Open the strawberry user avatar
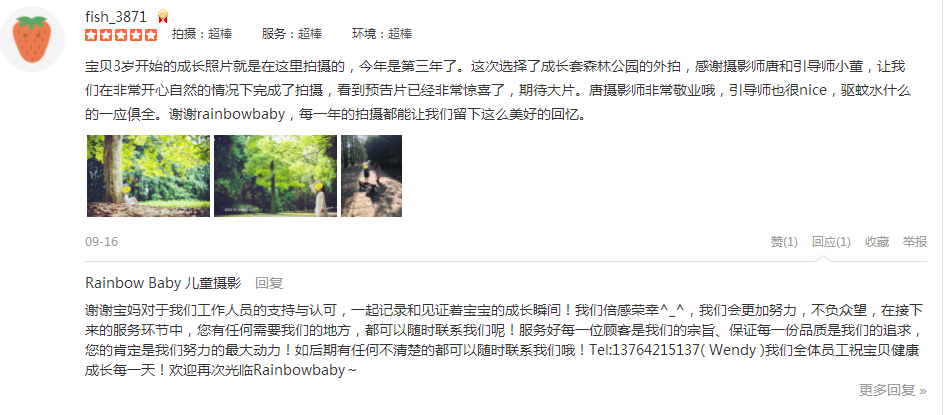 click(31, 39)
